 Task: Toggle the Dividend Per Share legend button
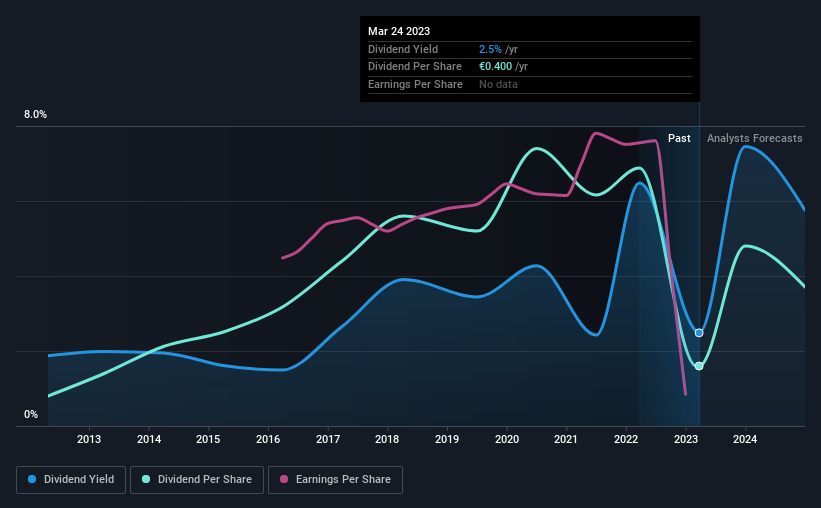197,480
